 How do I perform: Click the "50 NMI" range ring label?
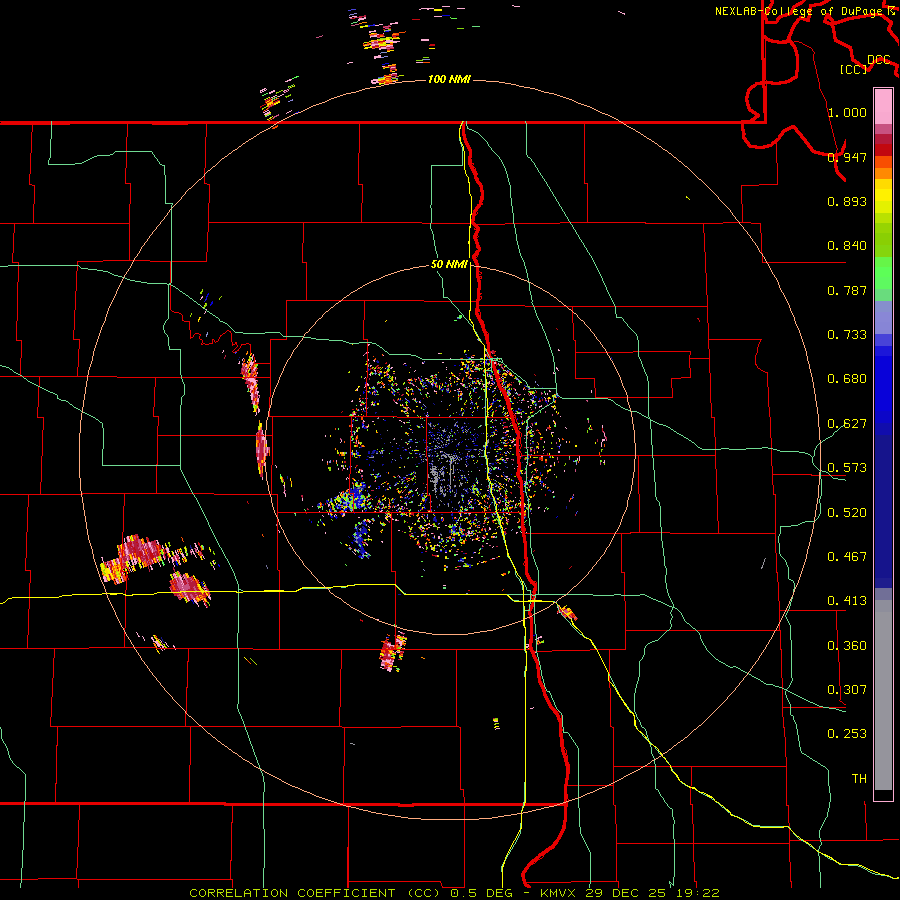tap(449, 265)
